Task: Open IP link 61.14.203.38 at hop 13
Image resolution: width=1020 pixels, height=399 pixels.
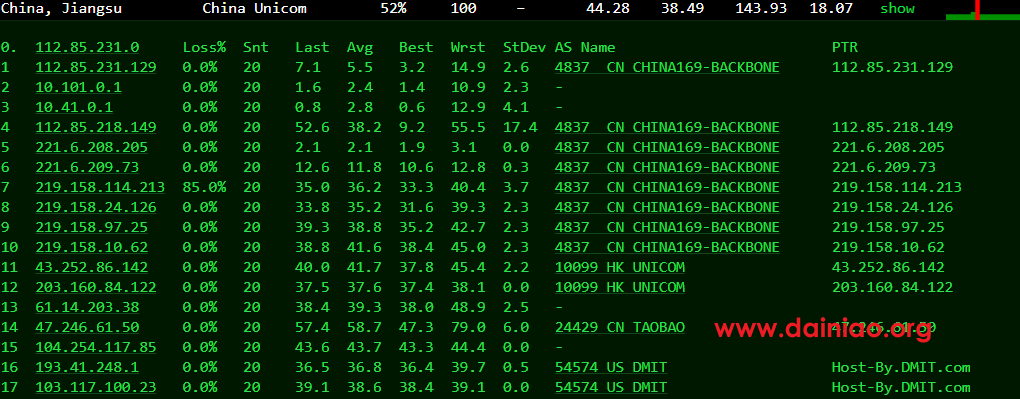Action: click(x=87, y=307)
